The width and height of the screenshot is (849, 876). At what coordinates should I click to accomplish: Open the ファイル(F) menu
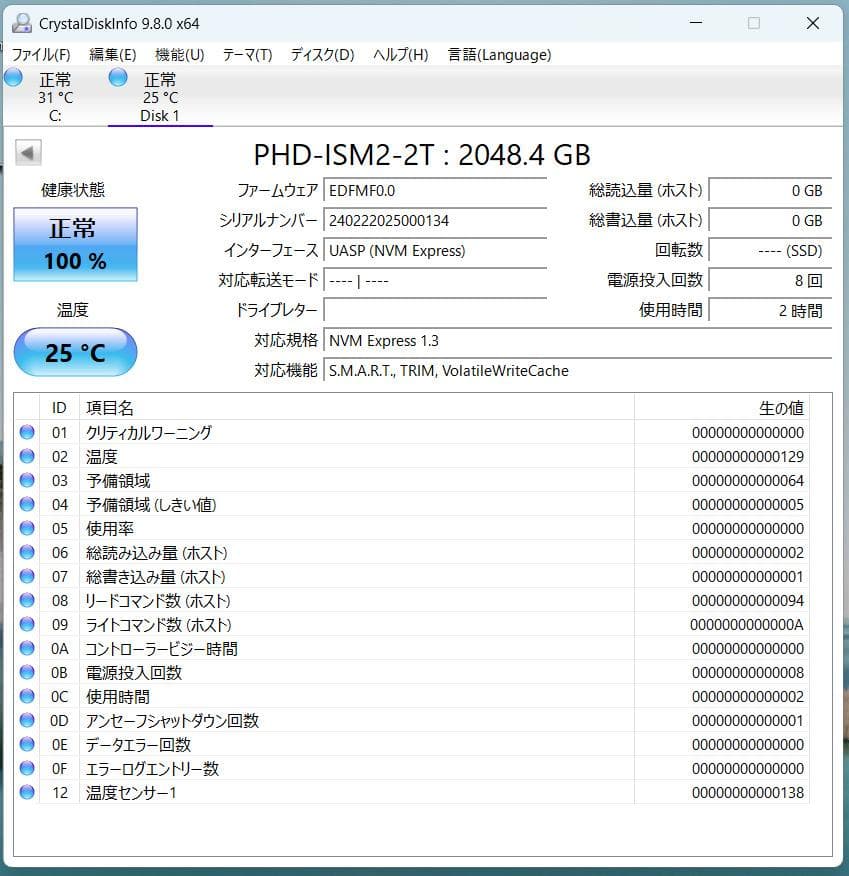pos(41,55)
